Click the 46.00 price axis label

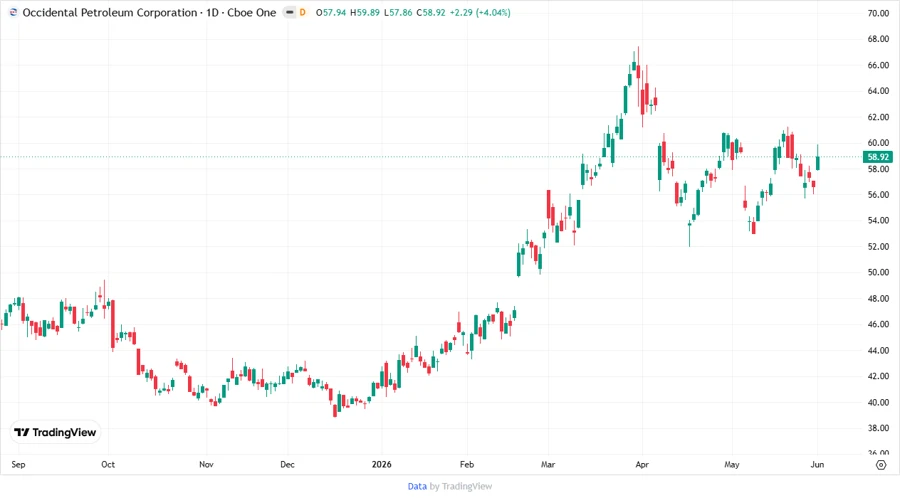coord(878,324)
